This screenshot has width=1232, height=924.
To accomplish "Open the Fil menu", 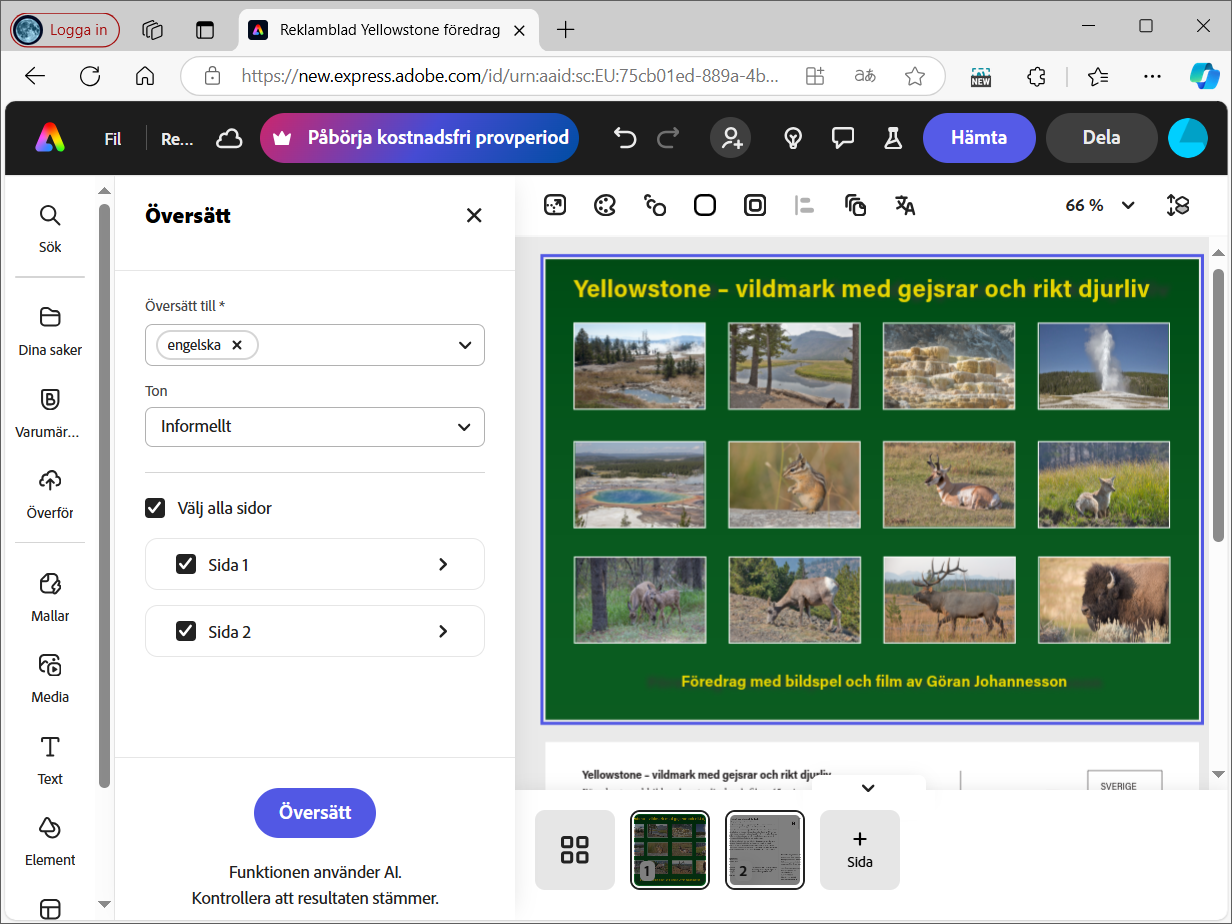I will coord(113,139).
